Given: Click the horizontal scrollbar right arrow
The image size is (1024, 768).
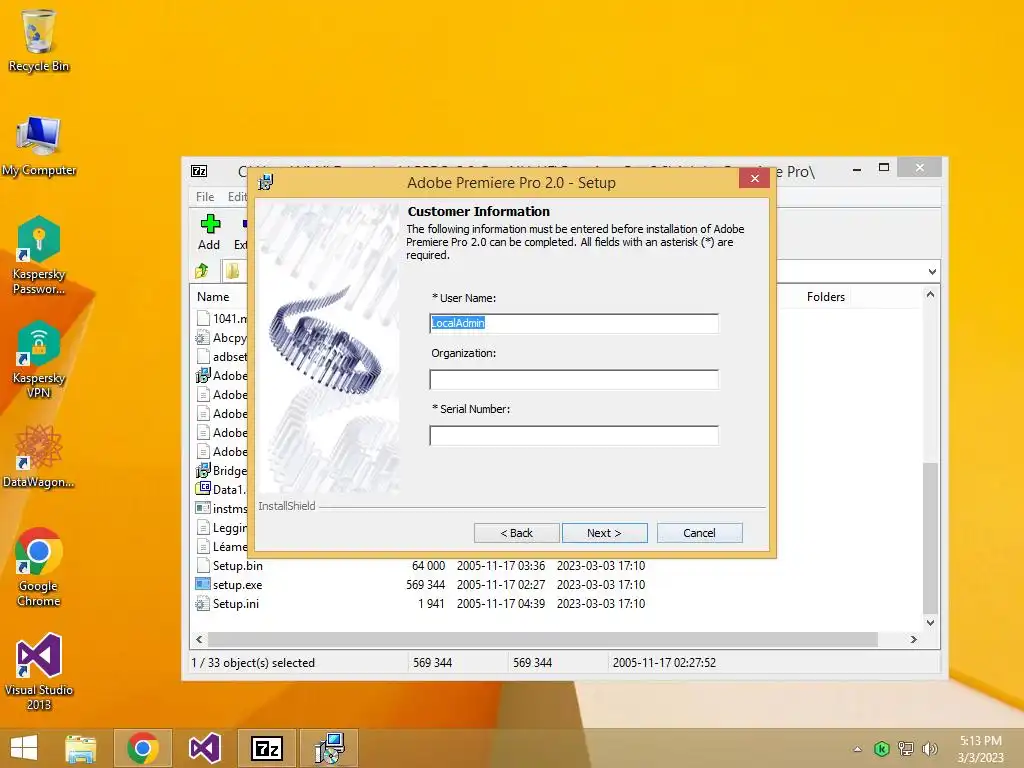Looking at the screenshot, I should tap(914, 639).
